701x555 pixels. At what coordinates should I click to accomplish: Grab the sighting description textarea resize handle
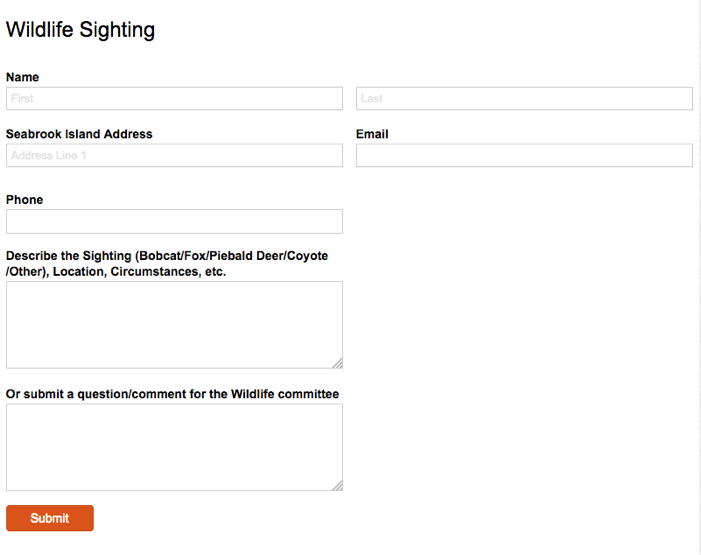coord(337,363)
